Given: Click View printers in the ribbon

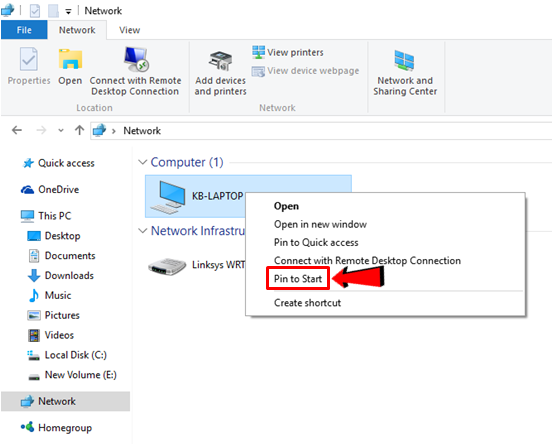Looking at the screenshot, I should point(288,52).
